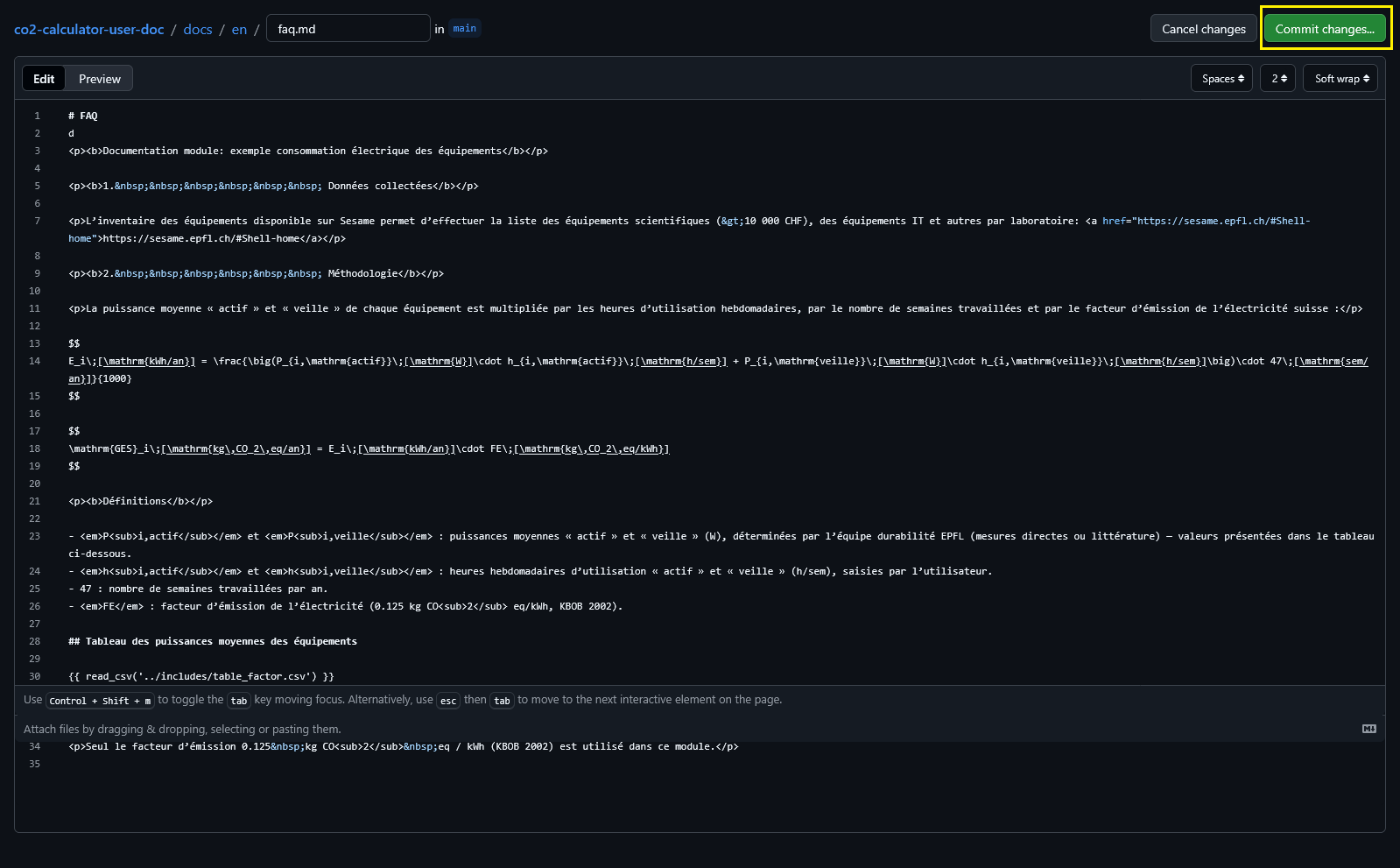The width and height of the screenshot is (1400, 868).
Task: Go to the docs folder breadcrumb
Action: coord(198,29)
